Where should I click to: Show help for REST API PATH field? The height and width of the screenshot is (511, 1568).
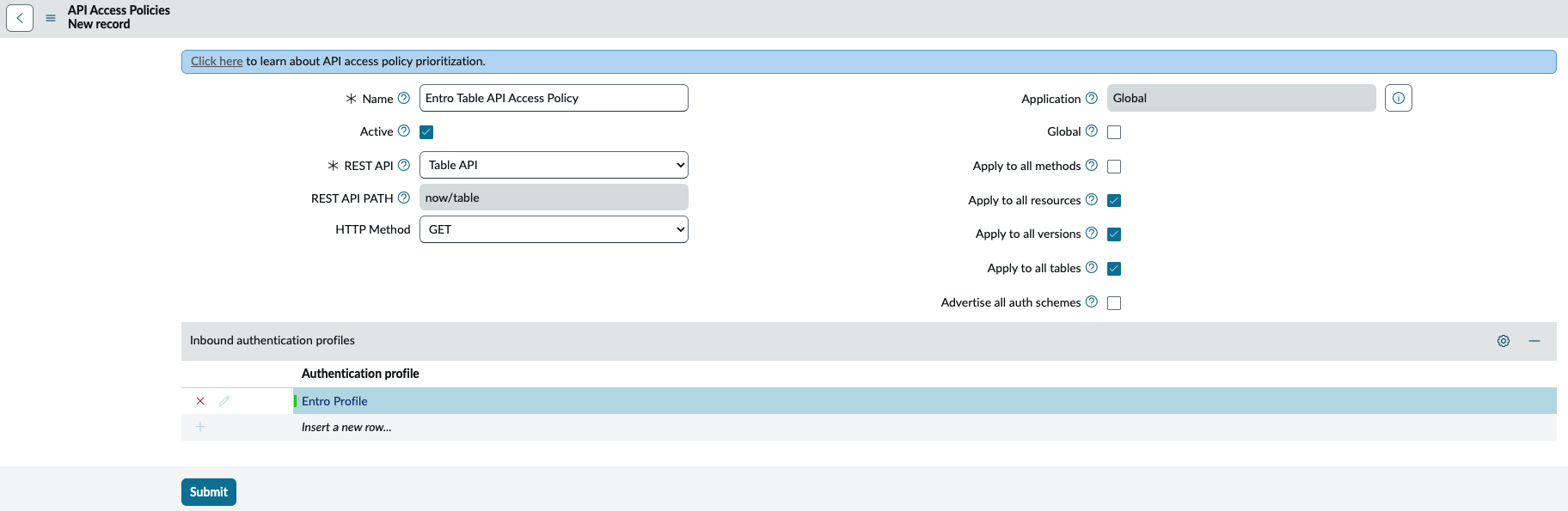tap(404, 198)
